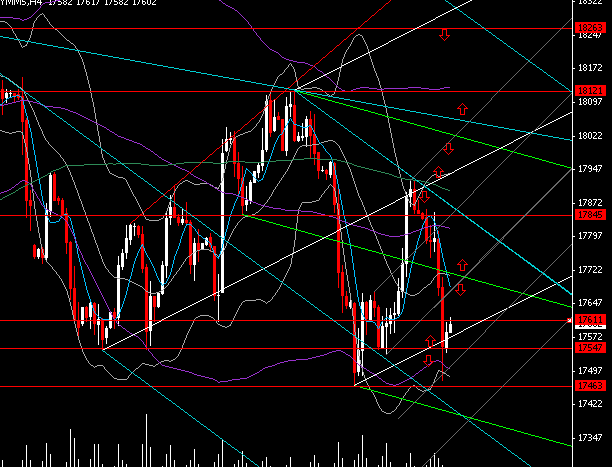612x467 pixels.
Task: Click small red marker at end of 17611 line
Action: click(x=569, y=320)
